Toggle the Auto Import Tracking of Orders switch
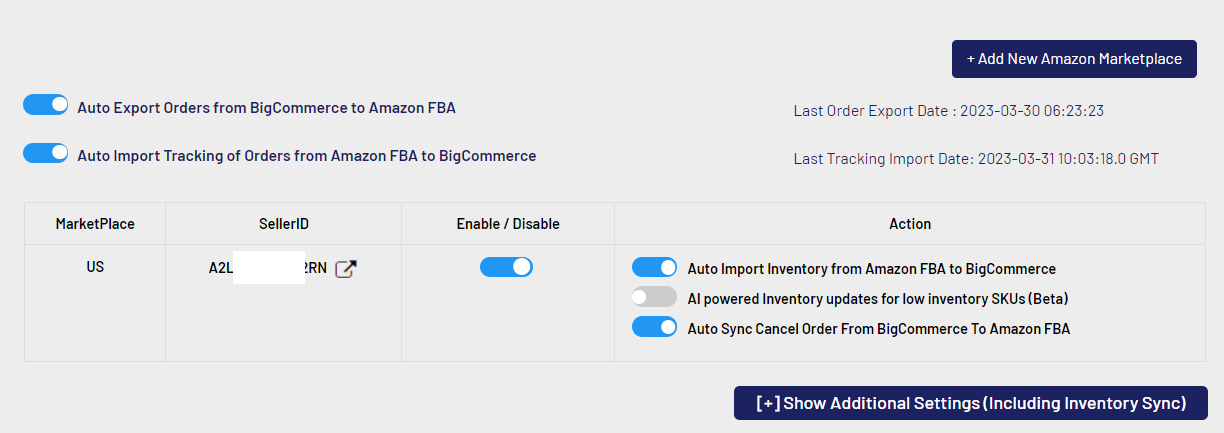The width and height of the screenshot is (1224, 433). coord(45,153)
